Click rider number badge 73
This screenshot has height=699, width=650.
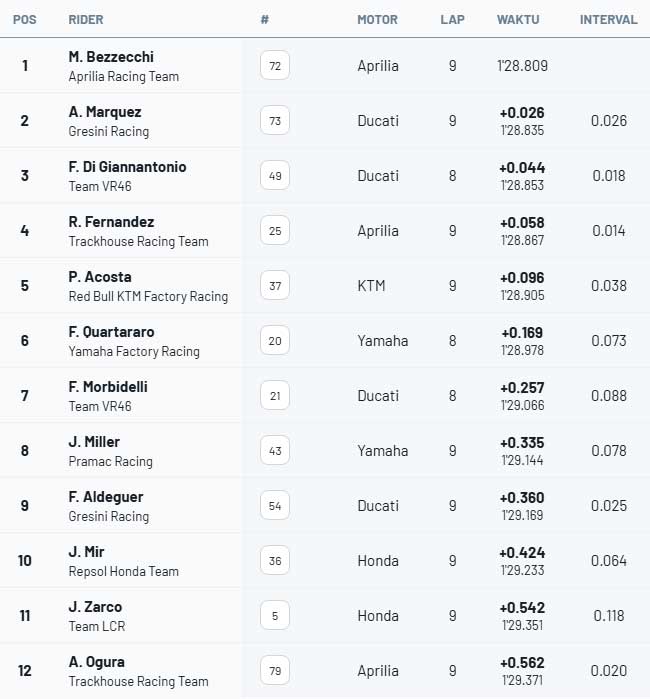tap(275, 121)
